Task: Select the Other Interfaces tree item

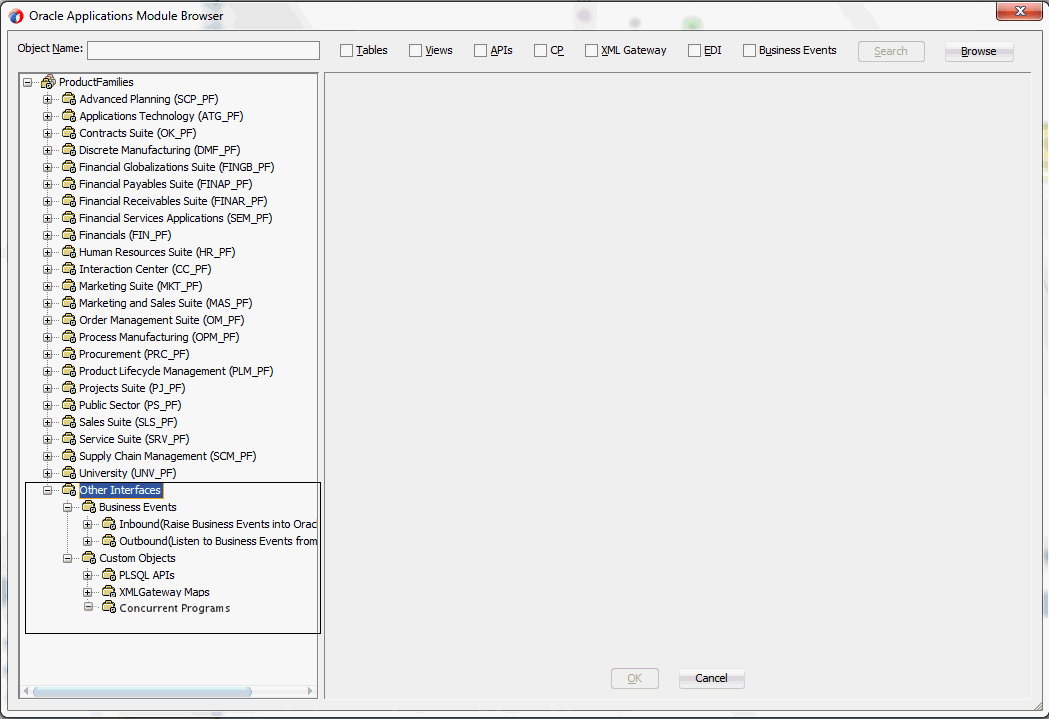Action: point(120,490)
